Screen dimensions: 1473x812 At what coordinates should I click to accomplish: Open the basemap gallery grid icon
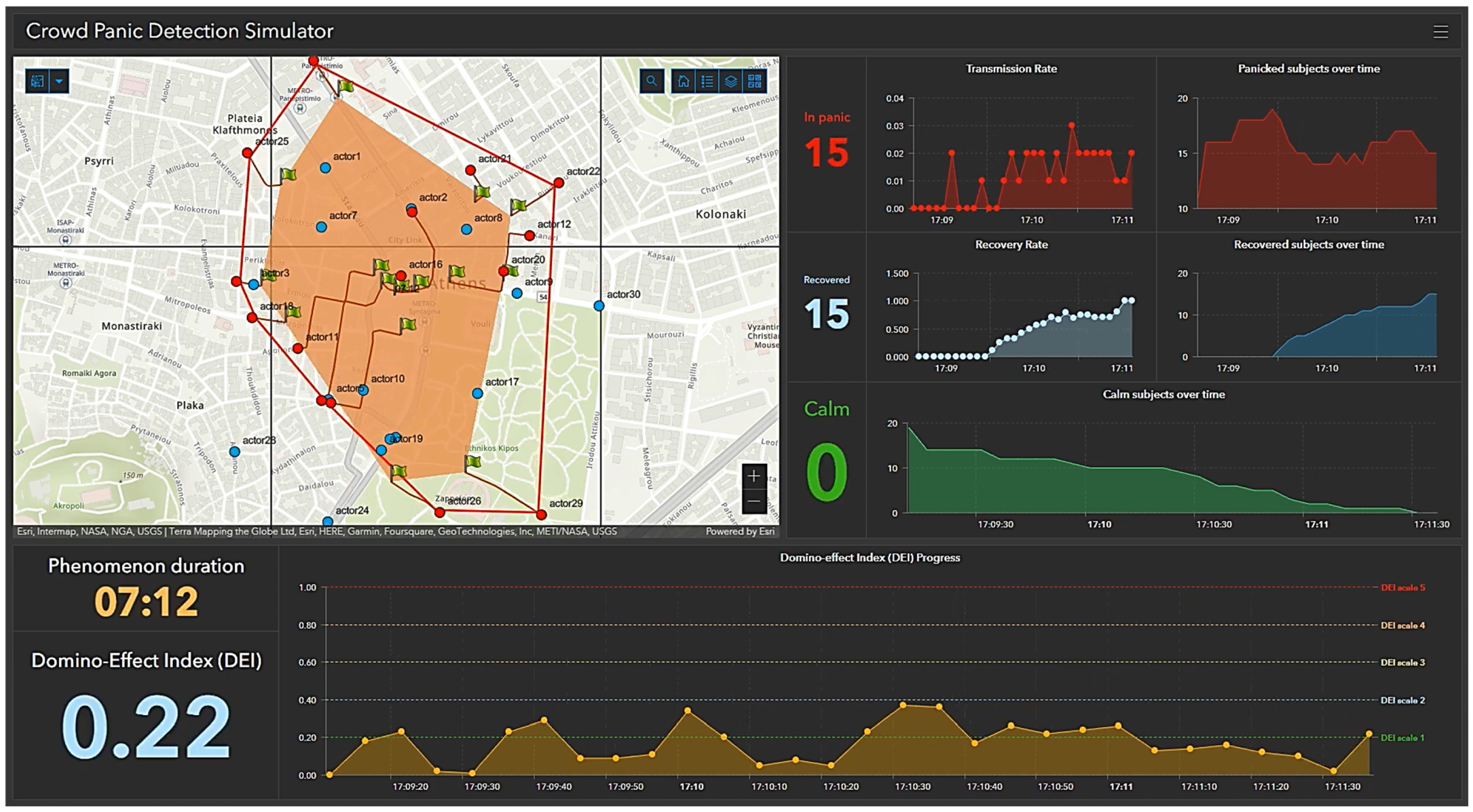point(755,81)
